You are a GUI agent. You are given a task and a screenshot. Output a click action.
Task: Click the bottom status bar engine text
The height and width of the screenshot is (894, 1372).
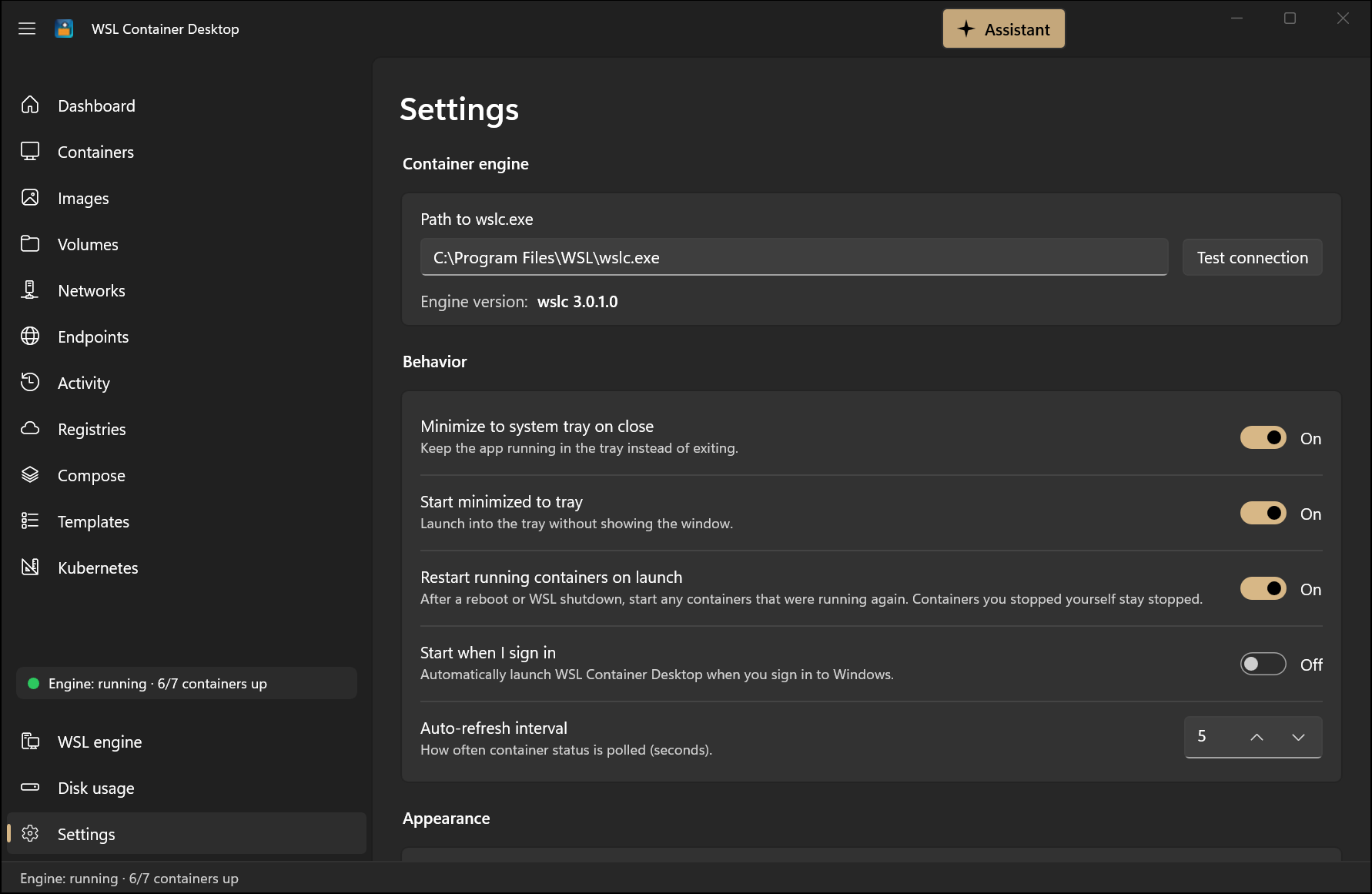point(129,879)
